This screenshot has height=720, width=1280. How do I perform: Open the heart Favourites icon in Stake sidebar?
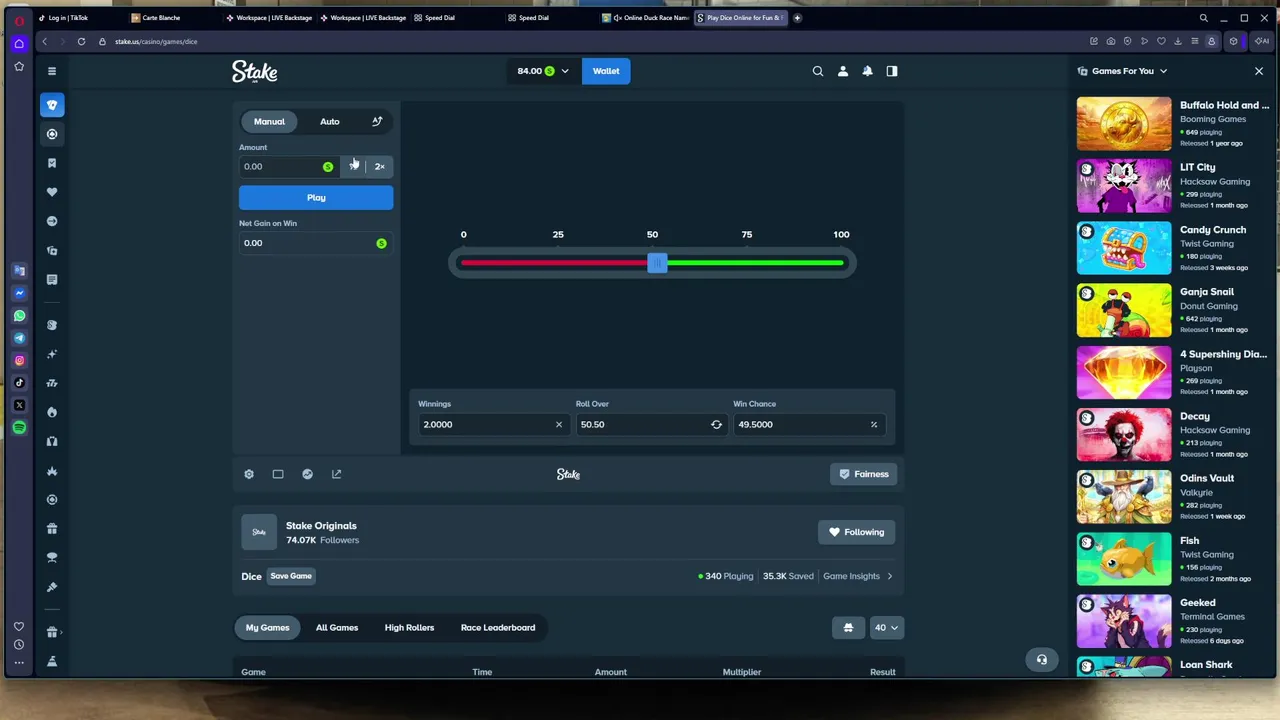point(52,192)
